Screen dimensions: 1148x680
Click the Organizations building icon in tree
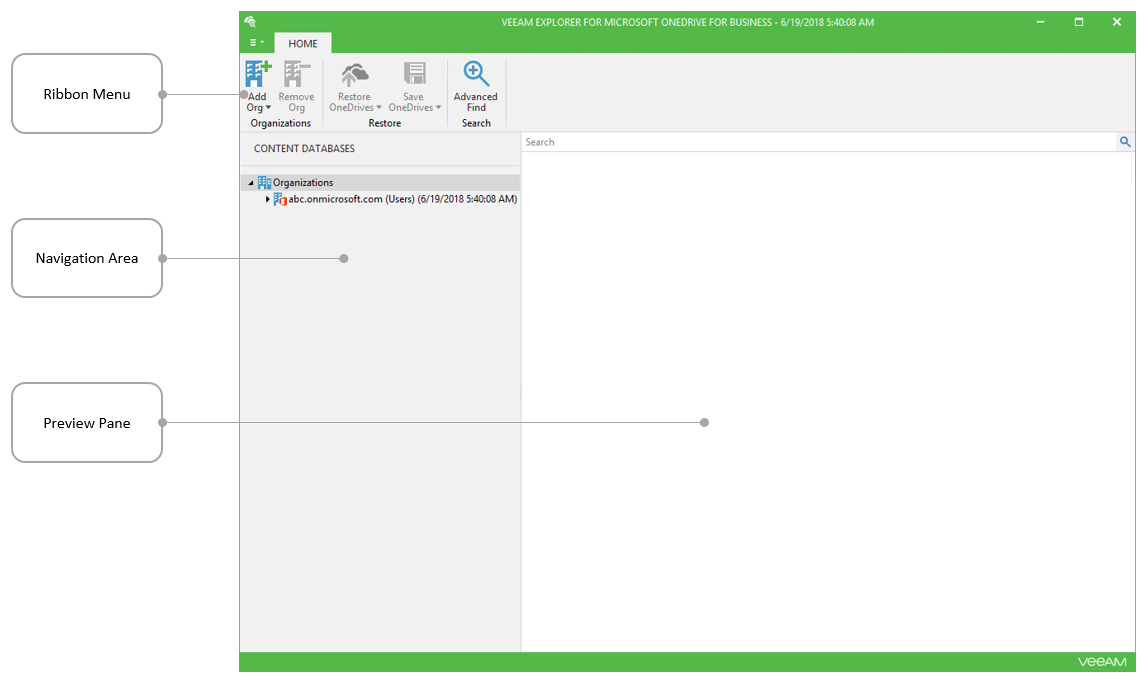click(x=264, y=182)
